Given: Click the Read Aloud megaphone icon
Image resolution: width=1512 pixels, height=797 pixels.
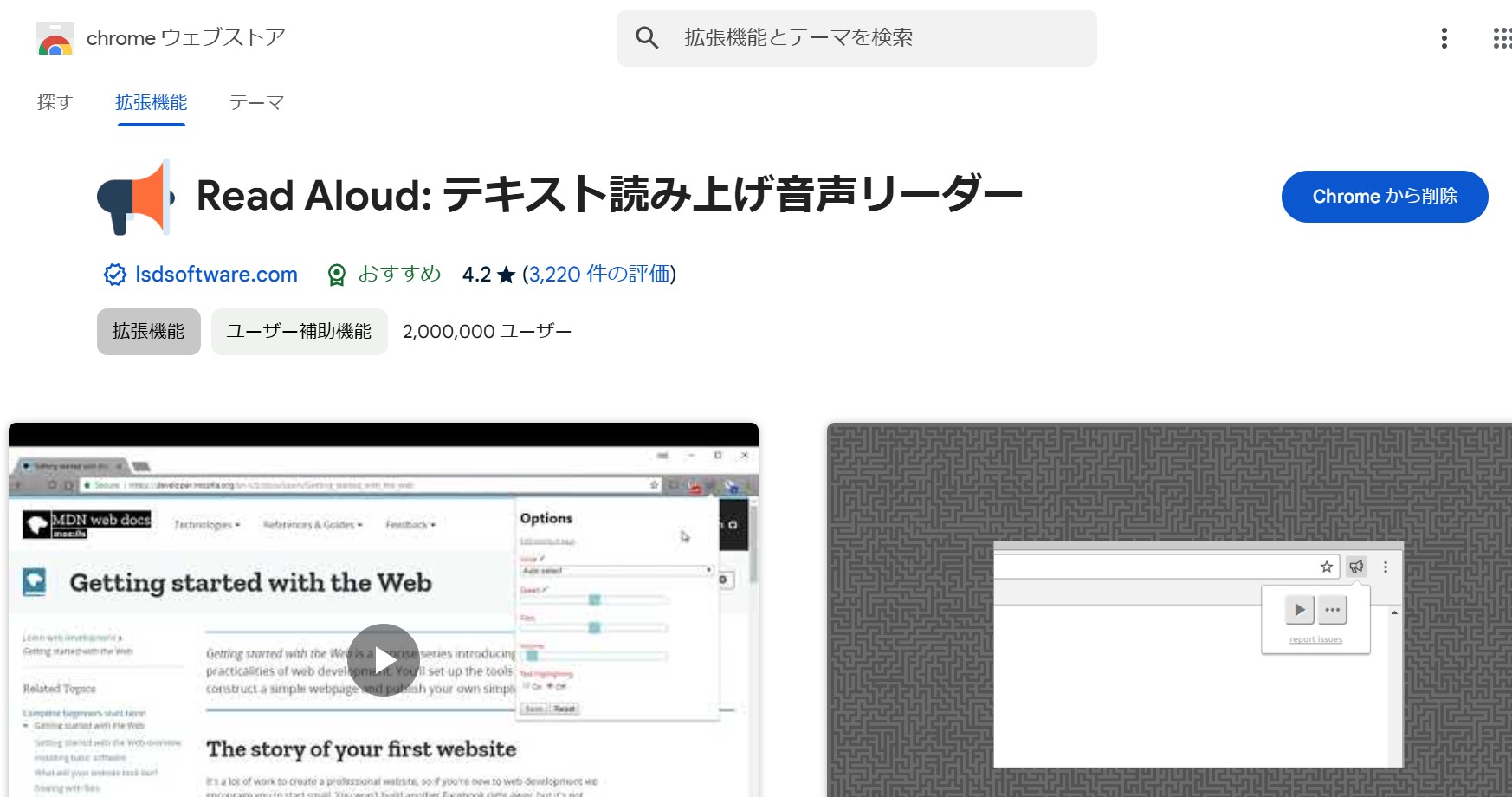Looking at the screenshot, I should coord(136,197).
